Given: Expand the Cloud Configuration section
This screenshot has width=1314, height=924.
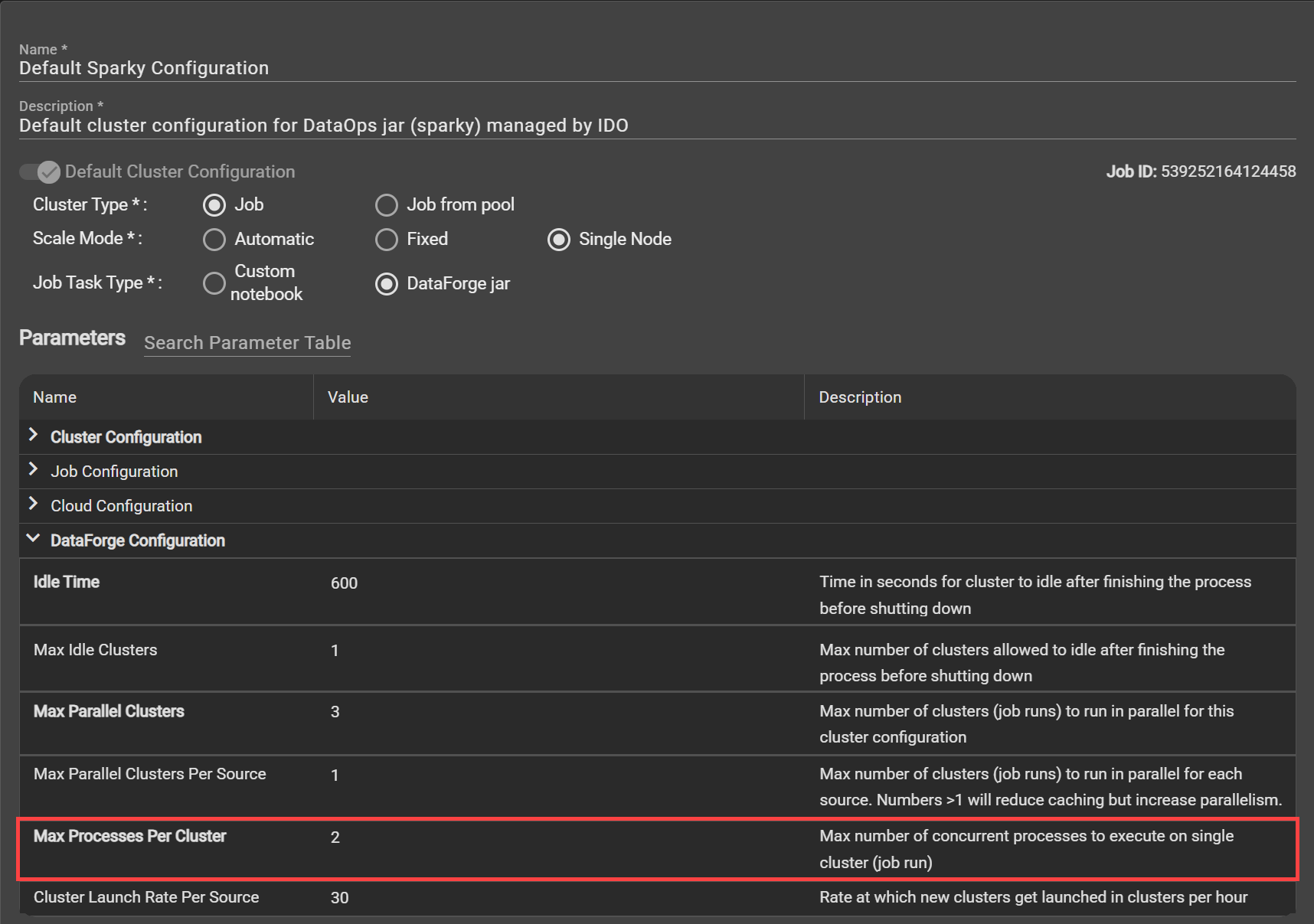Looking at the screenshot, I should click(34, 505).
